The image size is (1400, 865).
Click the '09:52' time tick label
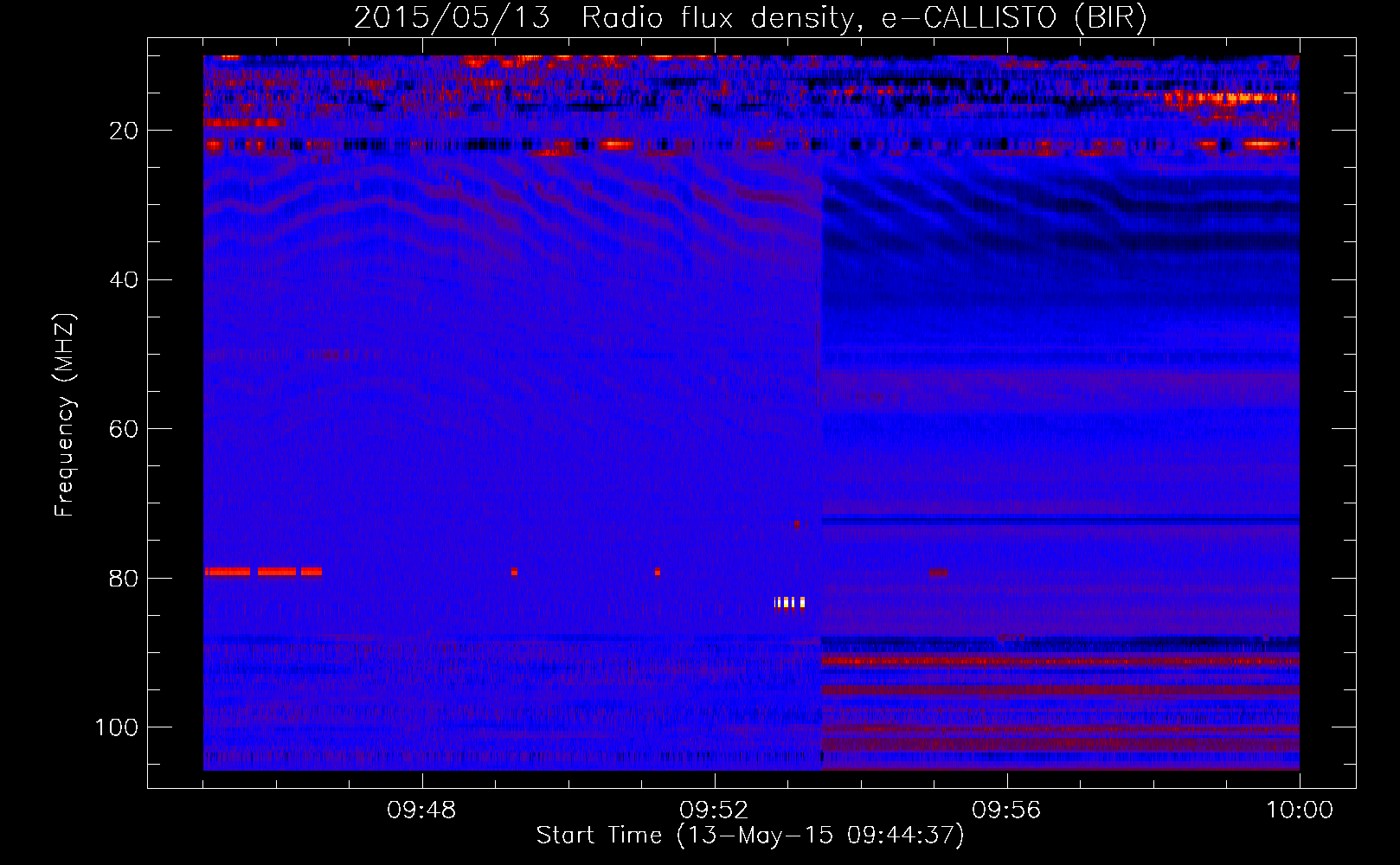714,811
